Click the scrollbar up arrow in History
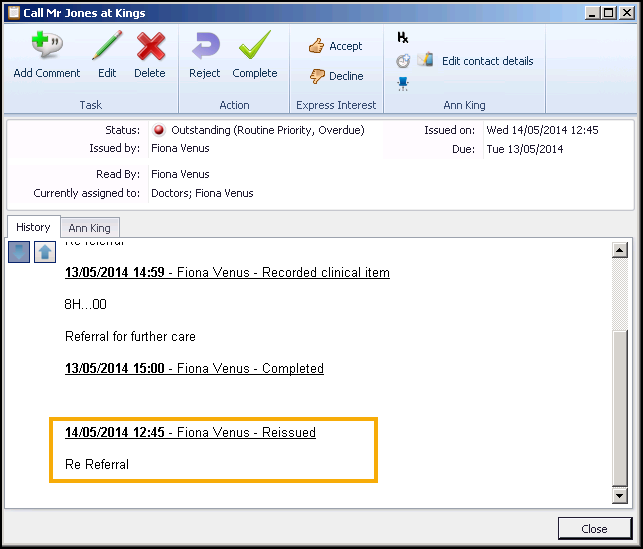The image size is (643, 549). (x=619, y=251)
